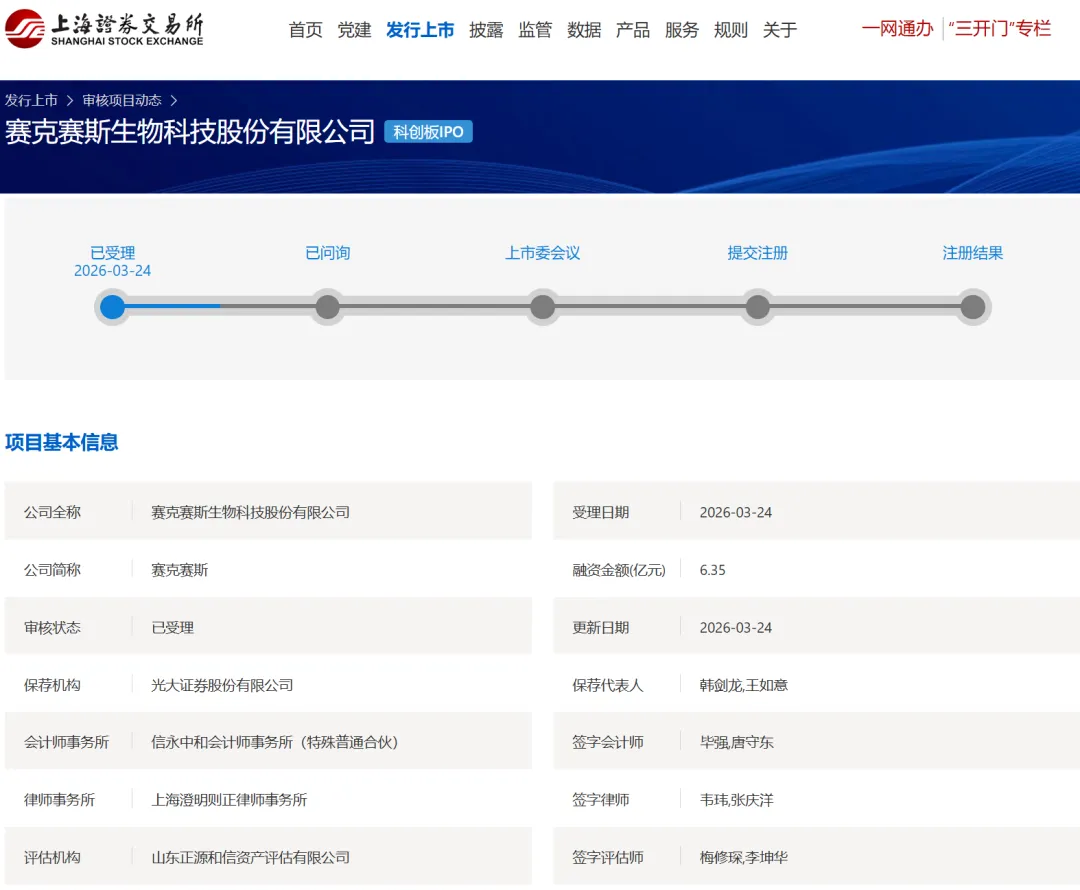The height and width of the screenshot is (890, 1080).
Task: Select the 上市委会议 stage label
Action: [543, 253]
